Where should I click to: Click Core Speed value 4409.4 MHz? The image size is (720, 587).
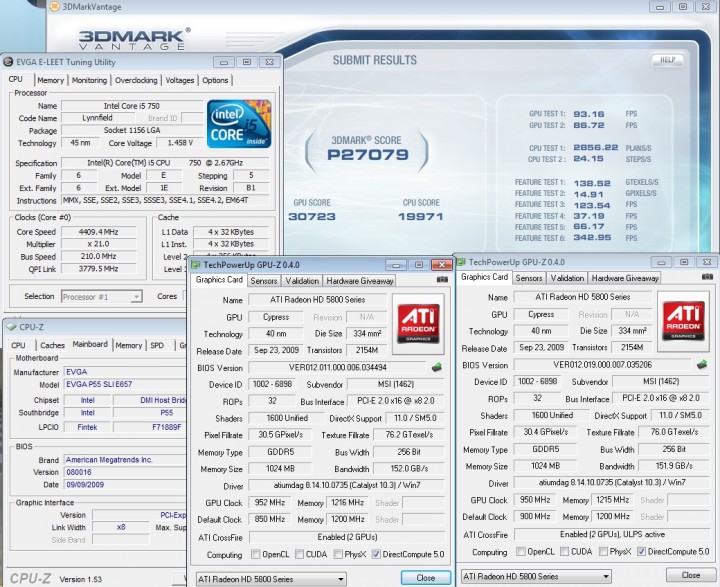[x=98, y=232]
